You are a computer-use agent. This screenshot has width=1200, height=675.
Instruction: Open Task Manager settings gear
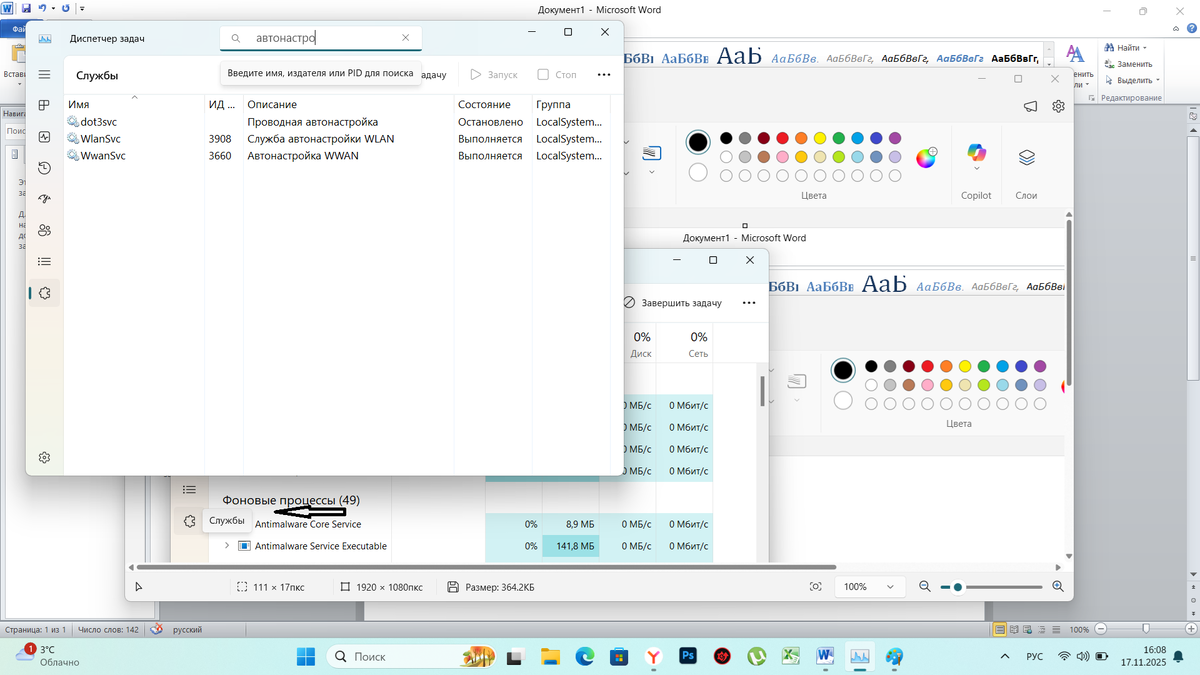click(44, 457)
